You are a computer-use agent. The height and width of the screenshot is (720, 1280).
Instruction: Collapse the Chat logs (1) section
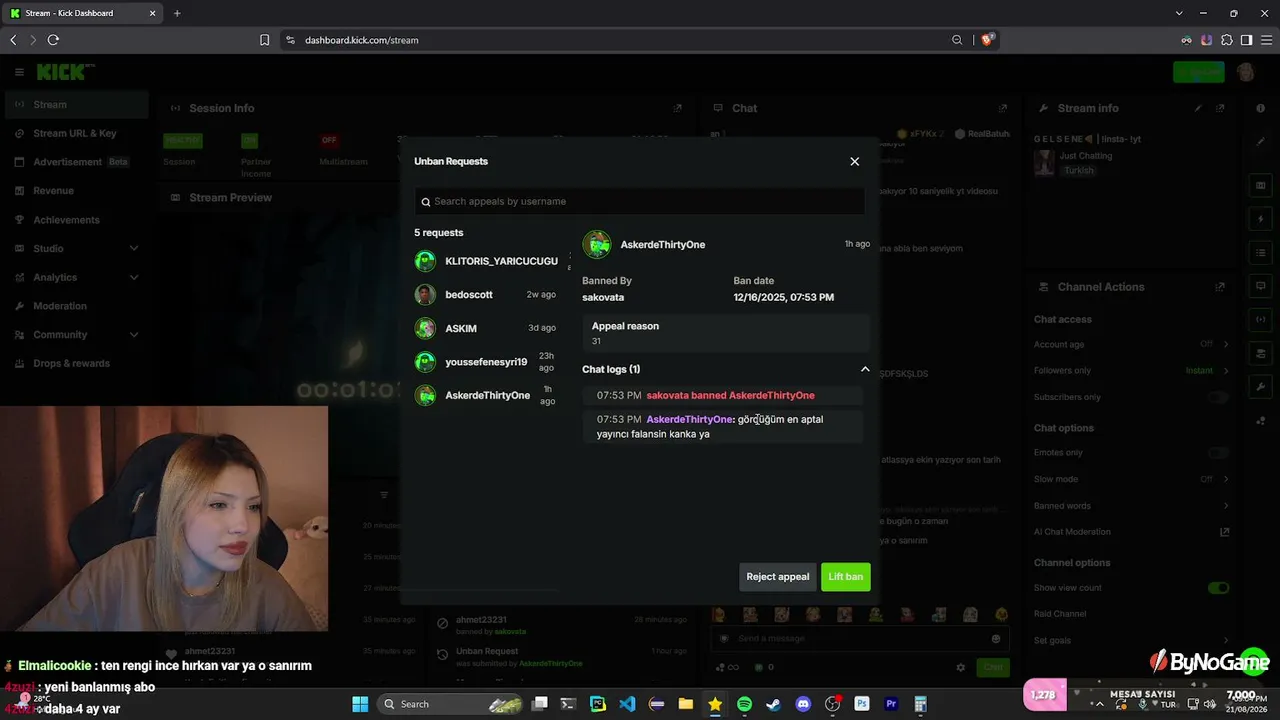tap(865, 369)
